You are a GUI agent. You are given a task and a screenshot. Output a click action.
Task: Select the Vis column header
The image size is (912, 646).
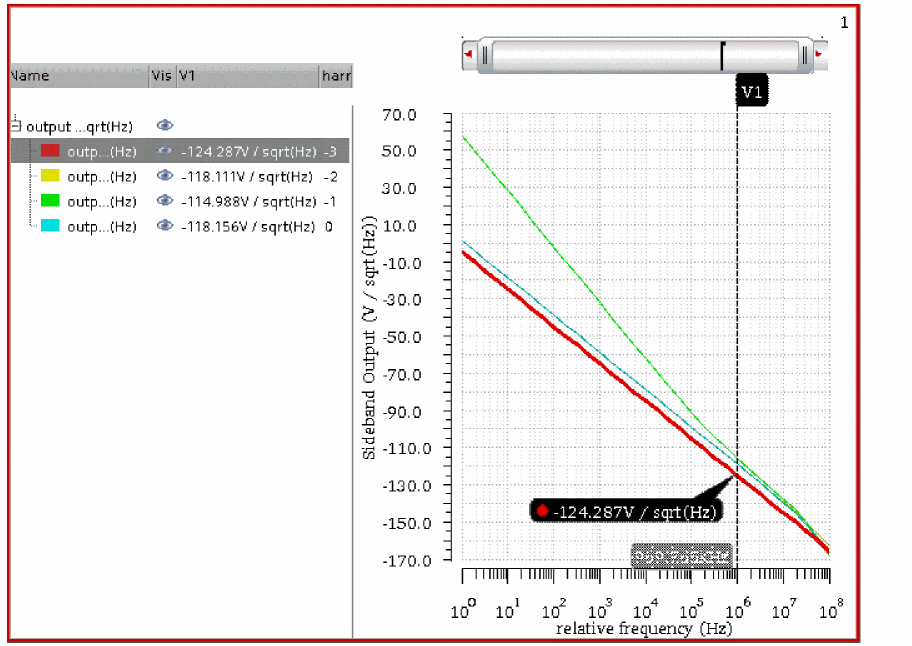click(x=162, y=76)
